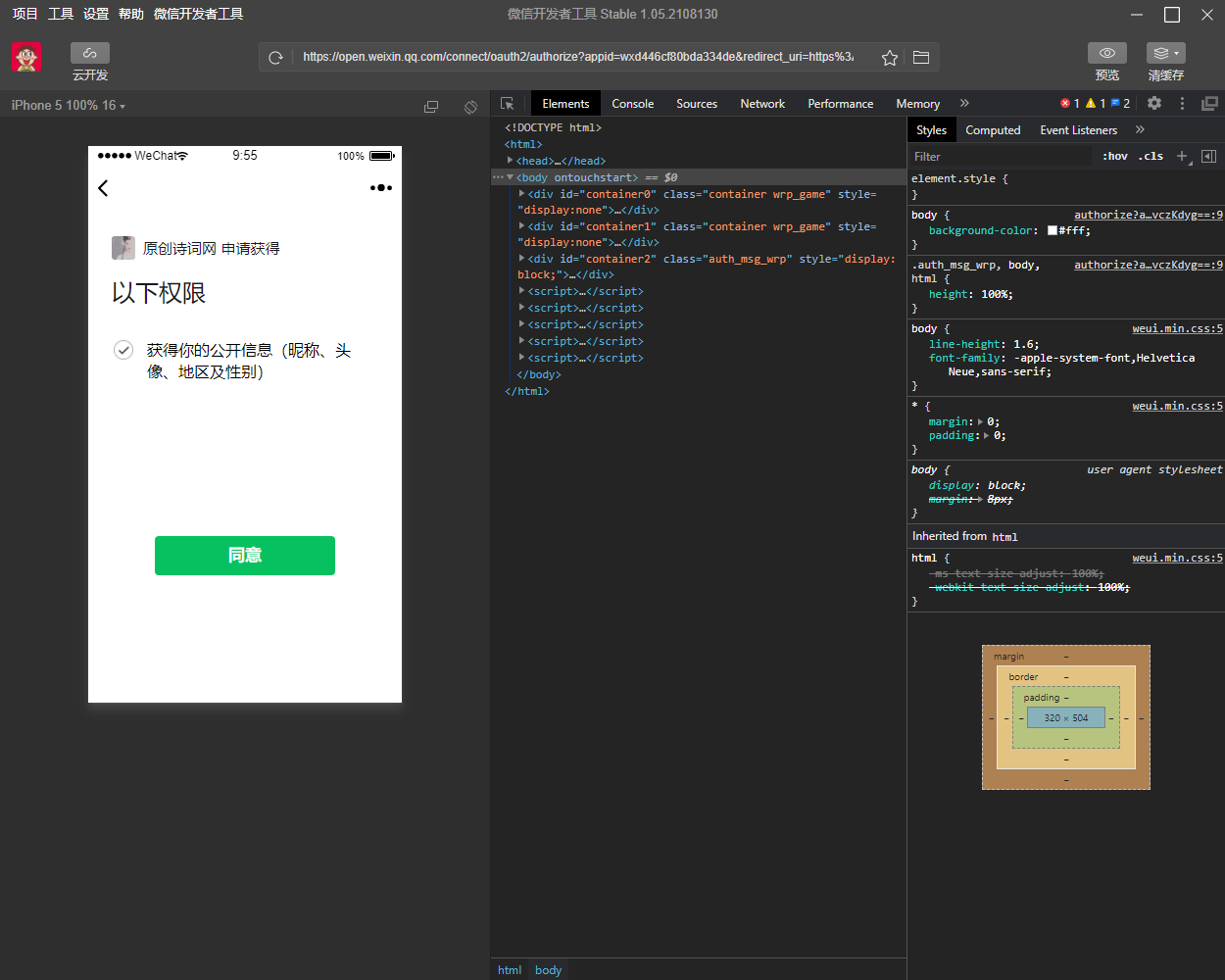
Task: Select the Elements tab
Action: tap(565, 103)
